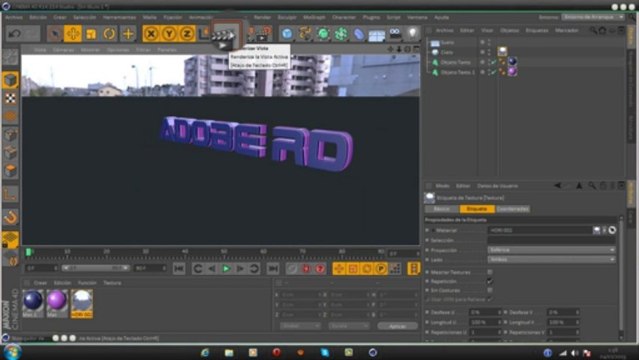This screenshot has height=360, width=639.
Task: Toggle Z axis lock button
Action: click(x=187, y=33)
